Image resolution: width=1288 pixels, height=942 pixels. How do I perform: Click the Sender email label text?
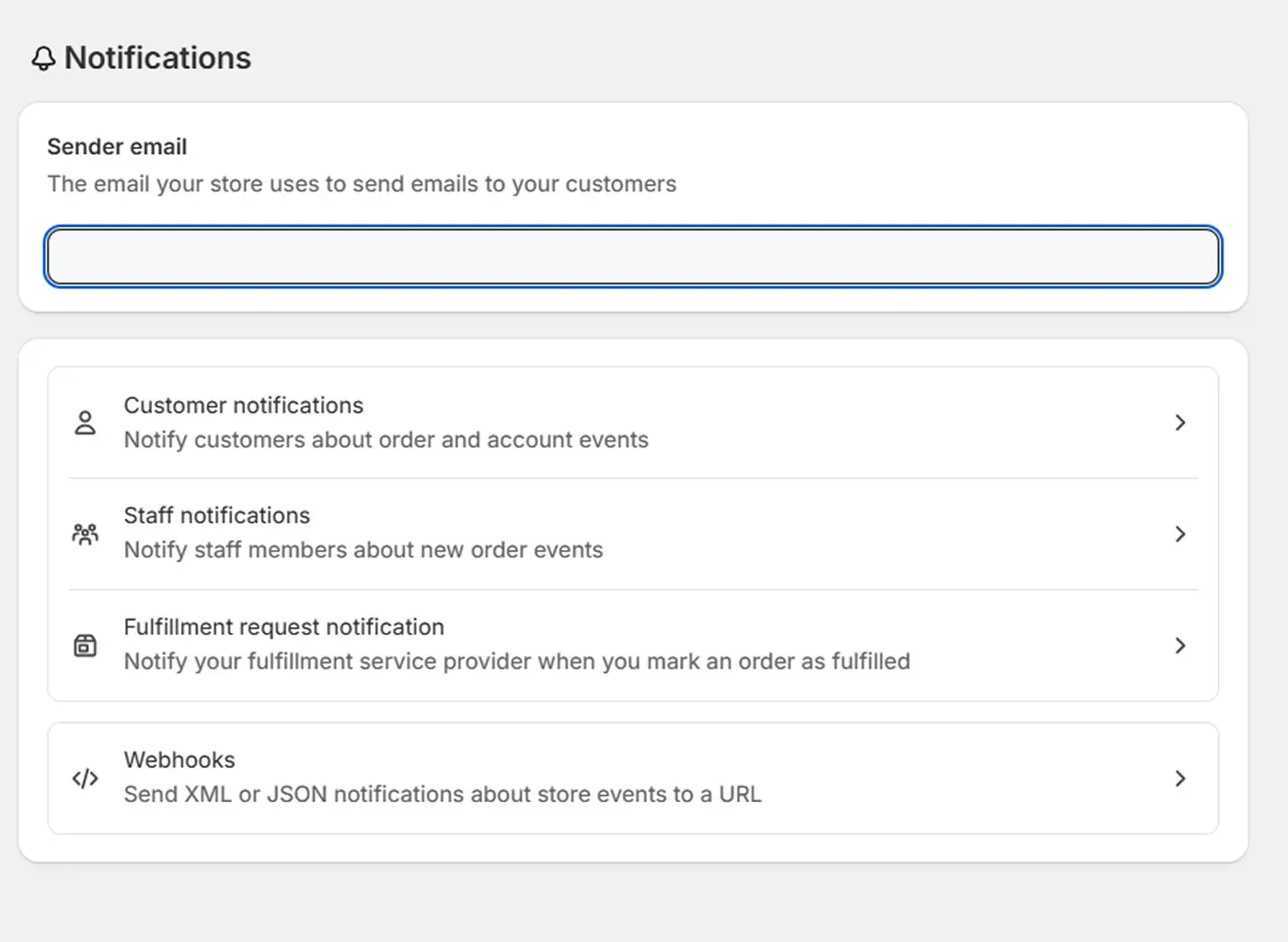(117, 146)
